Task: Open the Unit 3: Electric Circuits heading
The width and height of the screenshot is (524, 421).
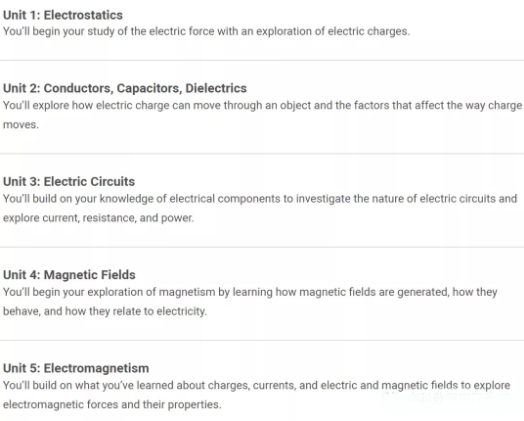Action: point(69,181)
